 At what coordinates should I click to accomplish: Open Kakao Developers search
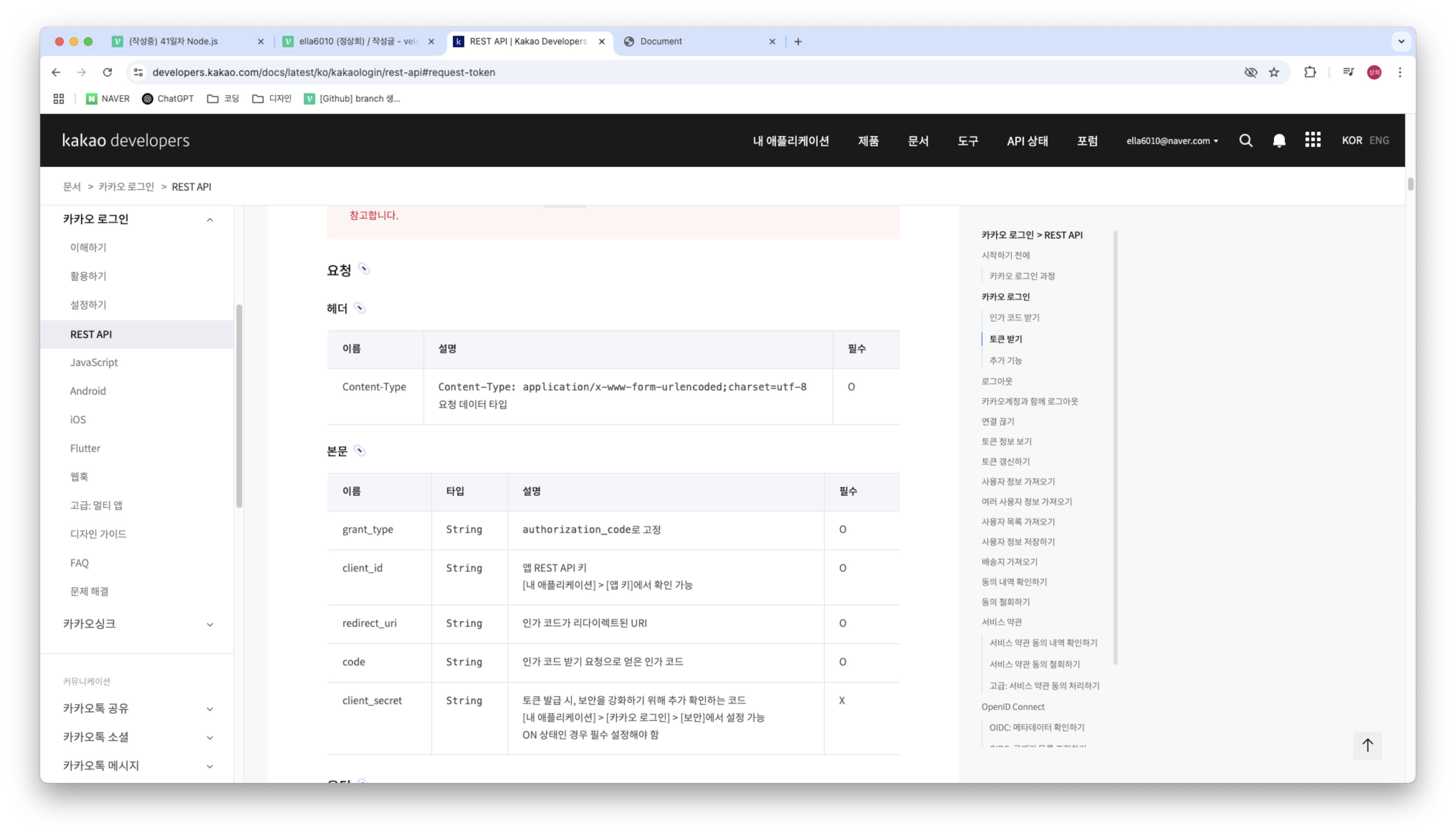(x=1245, y=141)
